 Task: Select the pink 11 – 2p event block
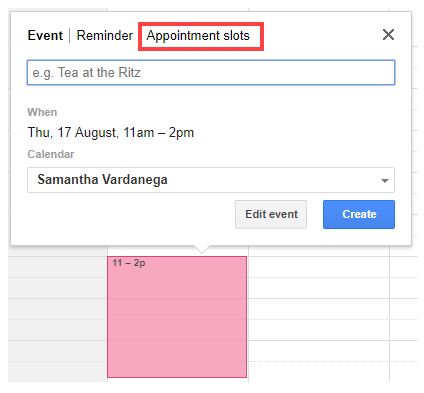[177, 317]
